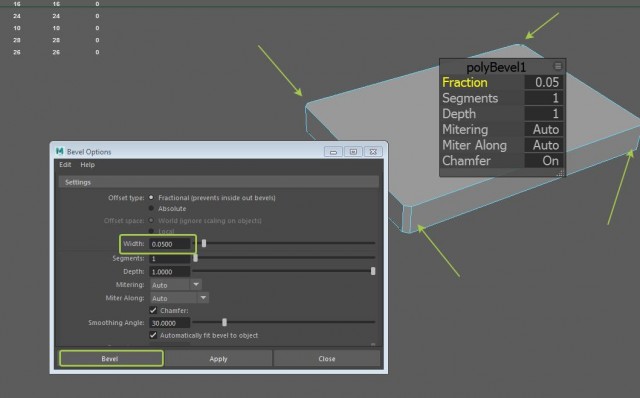Click the Depth slider handle
This screenshot has height=398, width=640.
click(373, 271)
